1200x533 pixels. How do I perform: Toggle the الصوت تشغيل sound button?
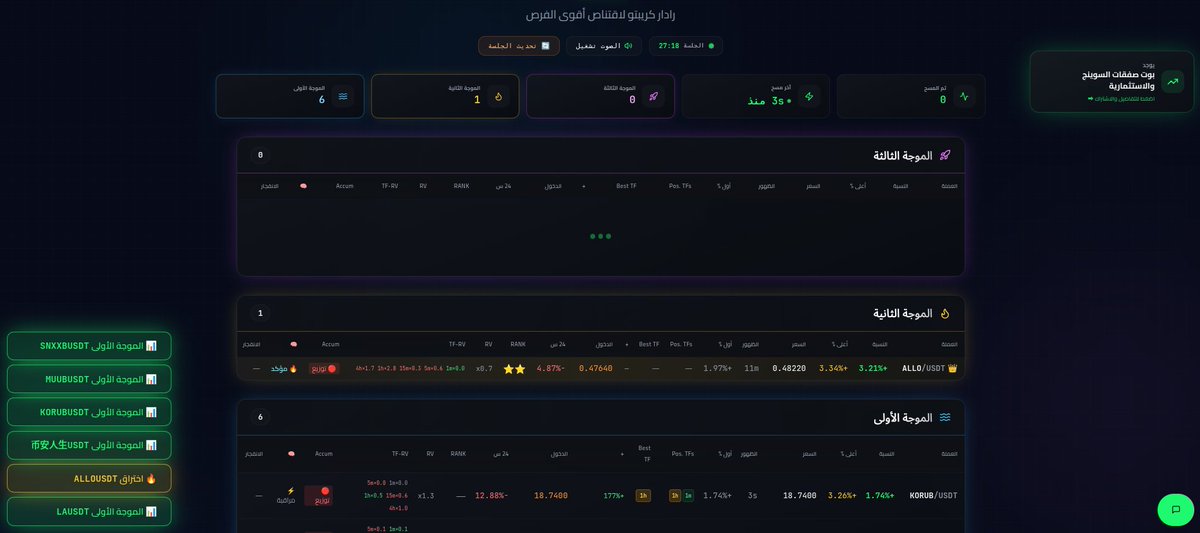click(x=604, y=45)
